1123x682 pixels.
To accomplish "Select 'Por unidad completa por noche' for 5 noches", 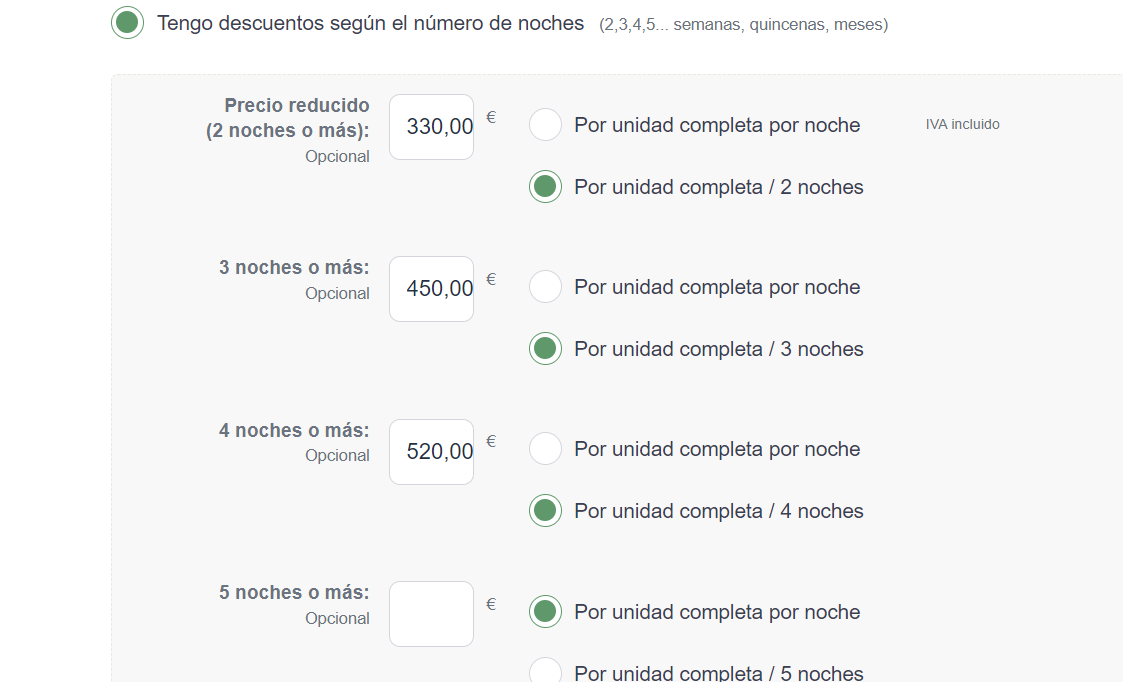I will 545,612.
